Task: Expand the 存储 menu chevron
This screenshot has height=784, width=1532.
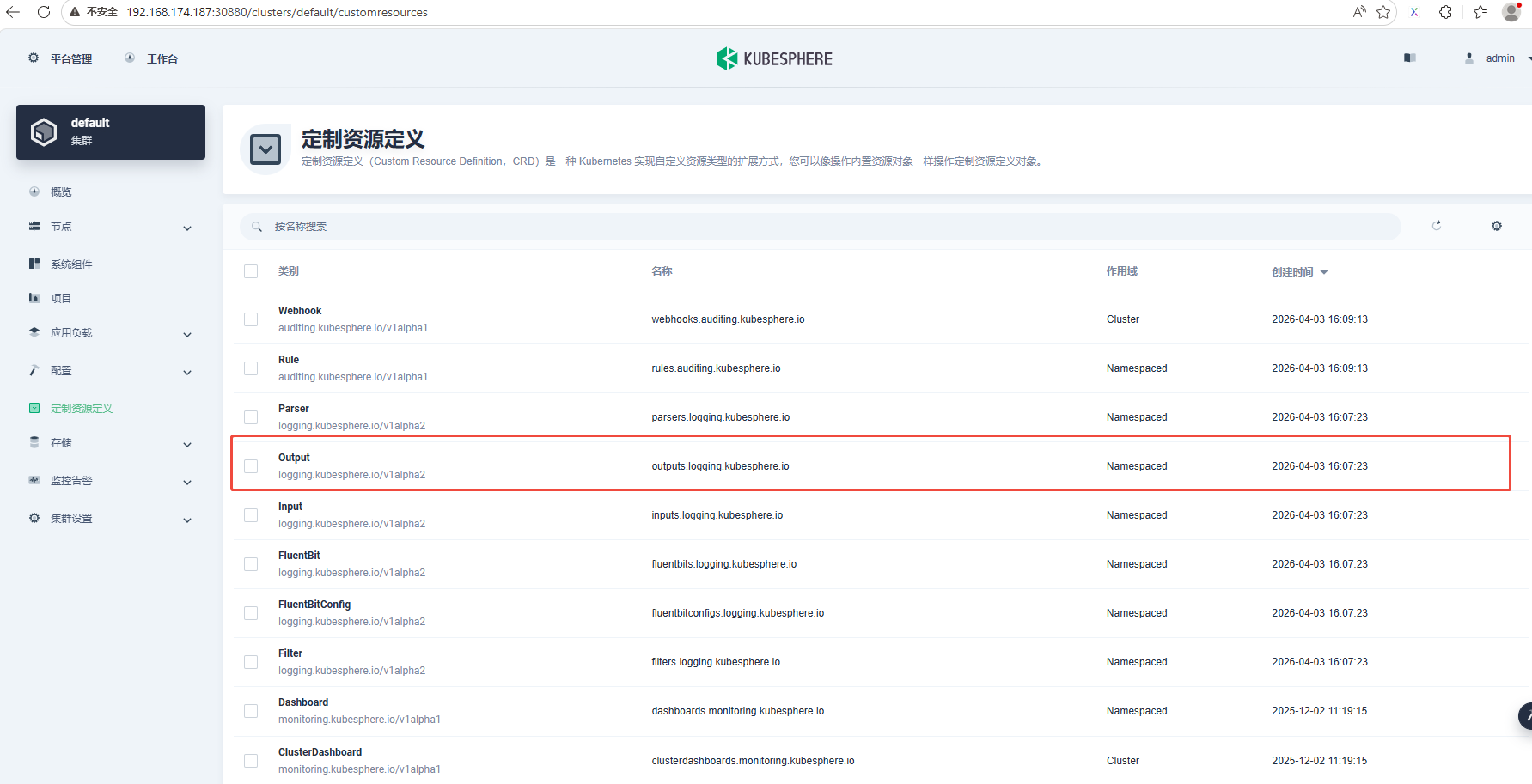Action: pyautogui.click(x=187, y=445)
